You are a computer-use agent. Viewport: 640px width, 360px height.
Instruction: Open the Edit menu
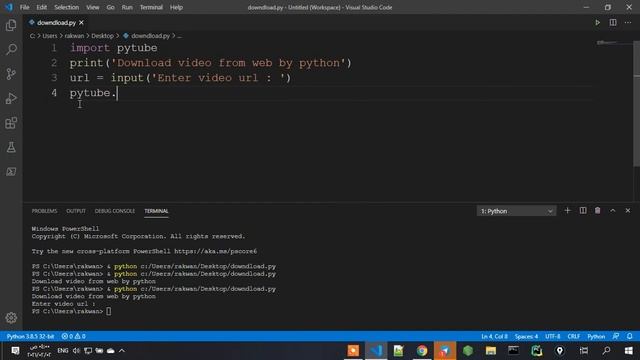pyautogui.click(x=42, y=7)
